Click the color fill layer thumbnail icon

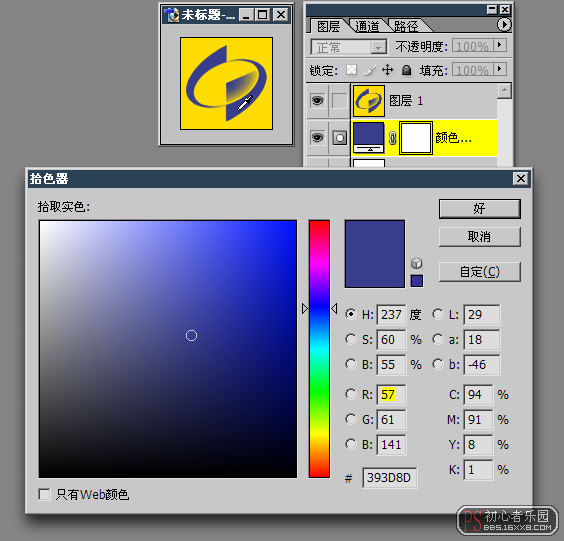369,138
